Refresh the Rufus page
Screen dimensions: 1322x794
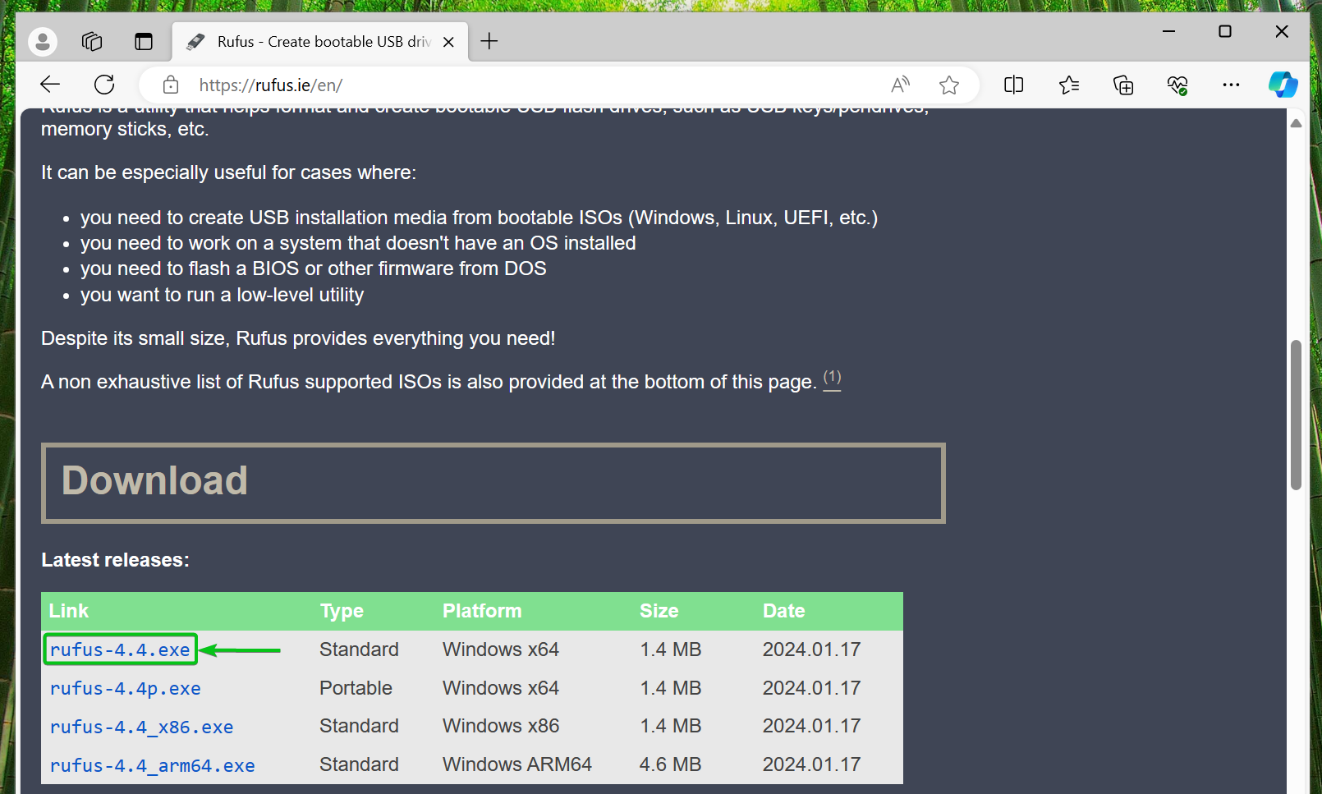click(x=104, y=85)
